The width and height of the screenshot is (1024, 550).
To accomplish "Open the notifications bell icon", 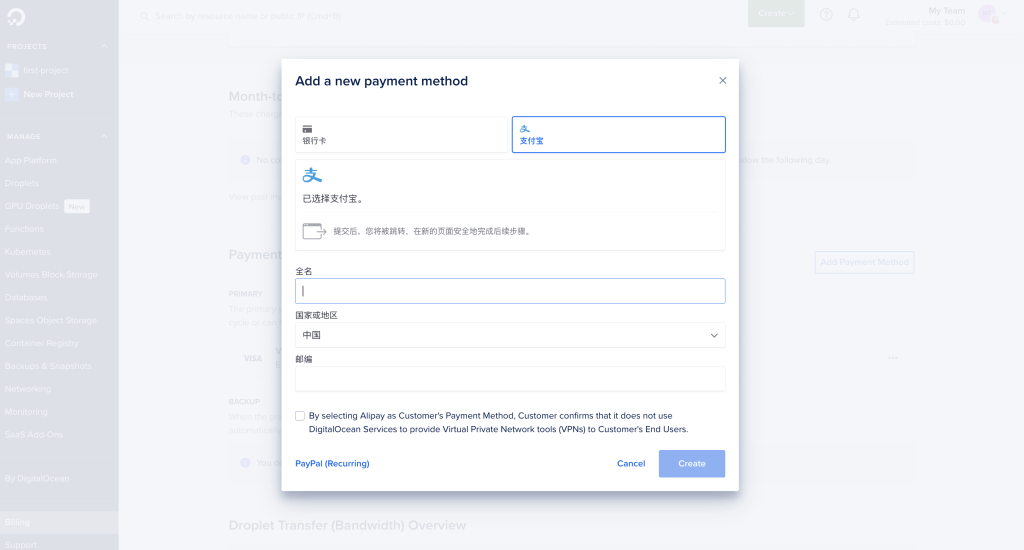I will pyautogui.click(x=854, y=14).
